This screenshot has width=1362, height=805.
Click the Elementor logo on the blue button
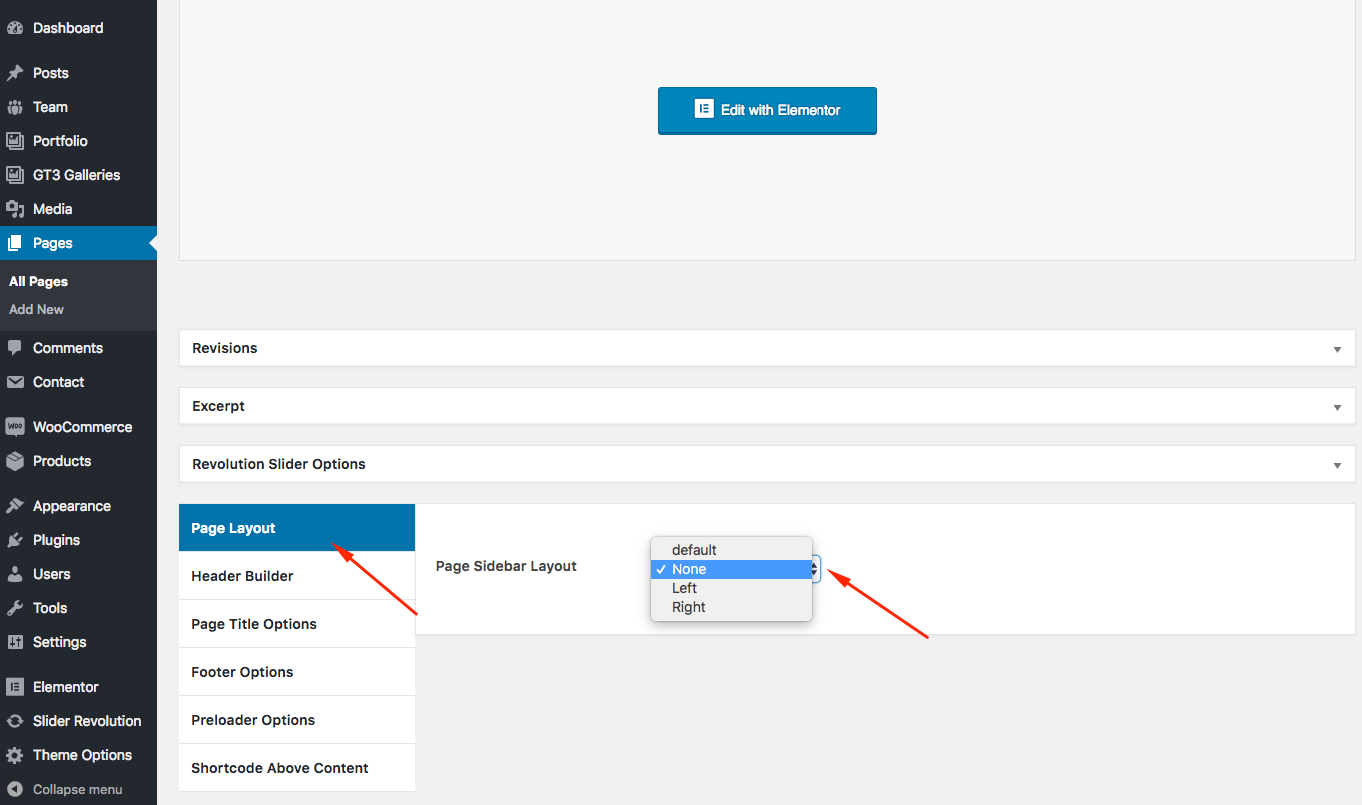[x=703, y=110]
